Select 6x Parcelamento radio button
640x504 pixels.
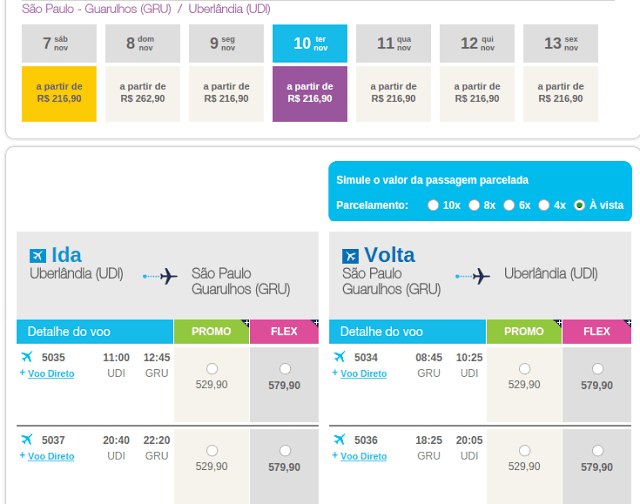(x=509, y=205)
